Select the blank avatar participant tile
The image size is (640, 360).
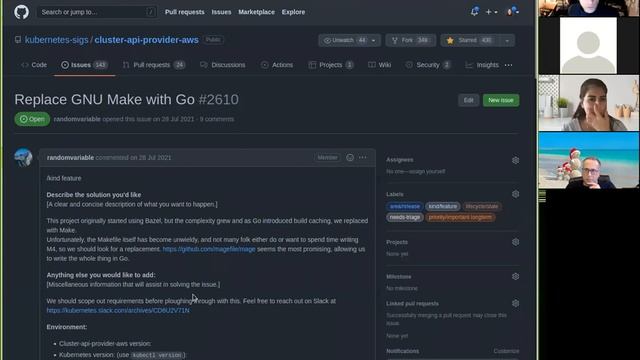coord(589,45)
